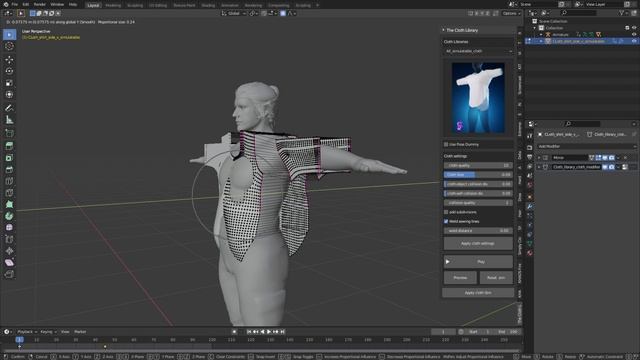The image size is (640, 360).
Task: Click the Reset sim button
Action: pyautogui.click(x=496, y=278)
